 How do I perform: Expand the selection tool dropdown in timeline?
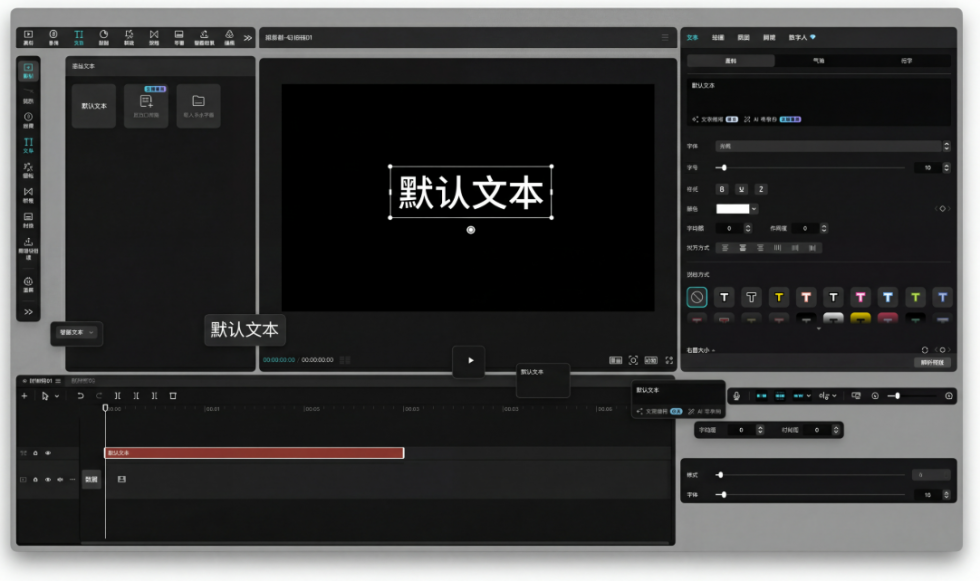57,396
